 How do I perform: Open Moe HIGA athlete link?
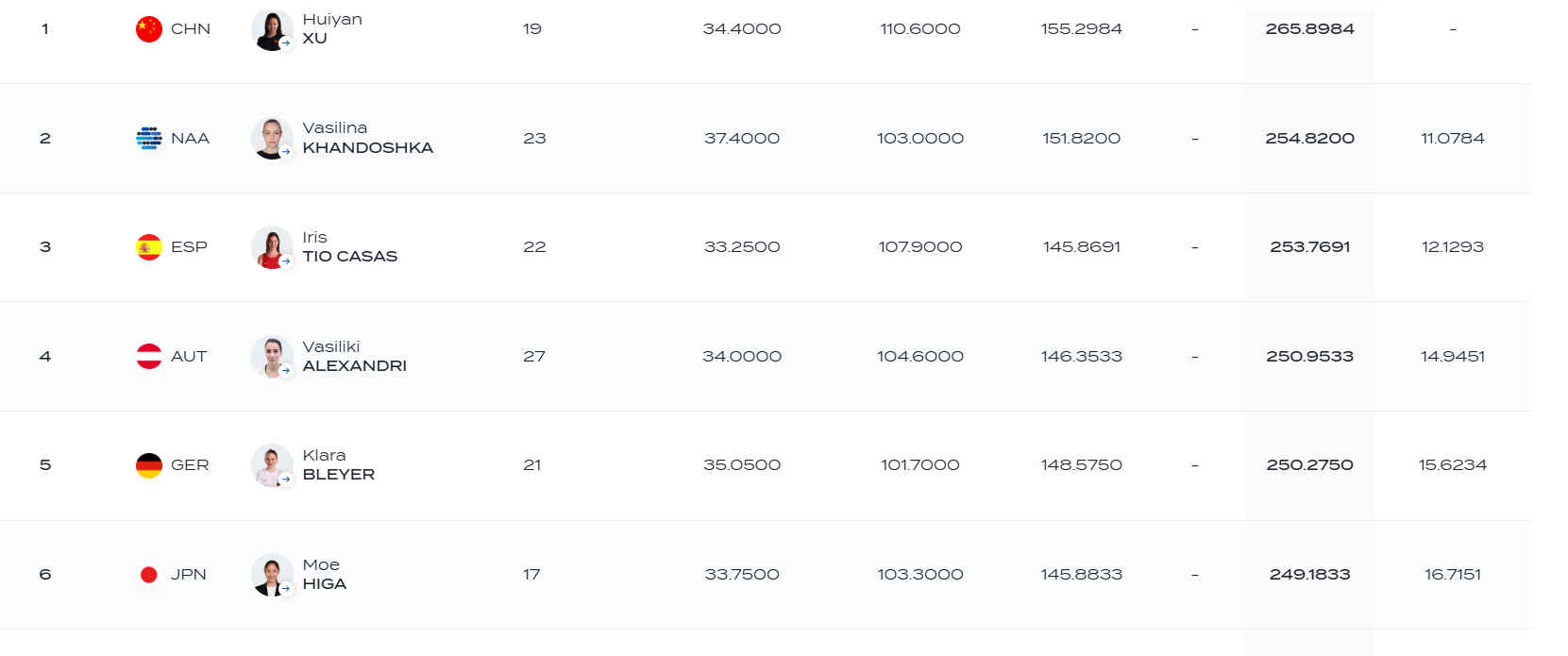pyautogui.click(x=325, y=574)
